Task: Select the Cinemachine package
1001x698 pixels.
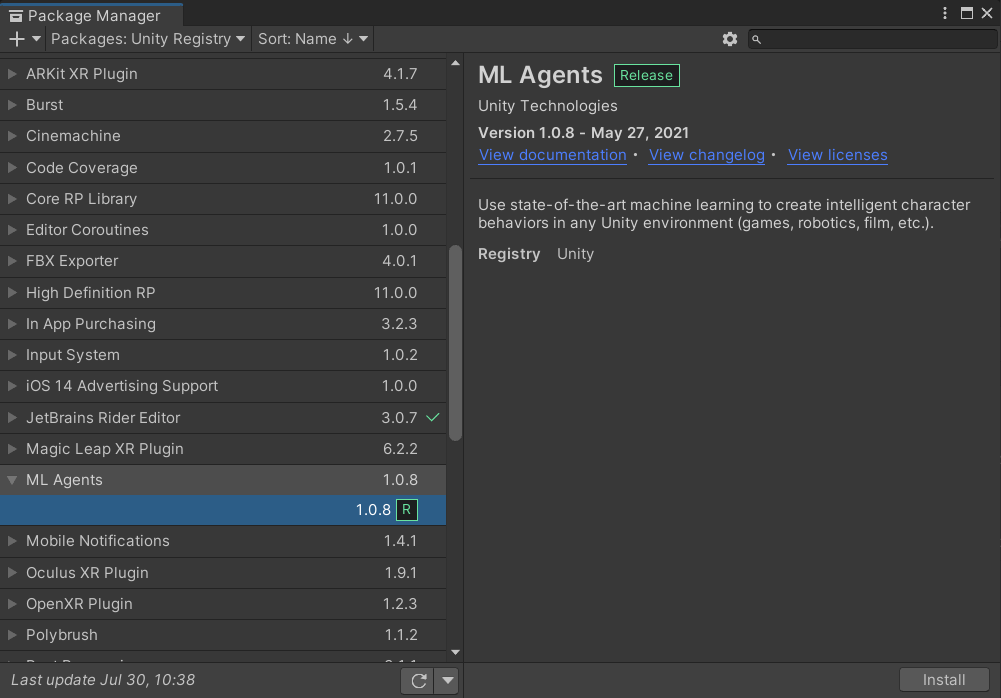Action: 223,136
